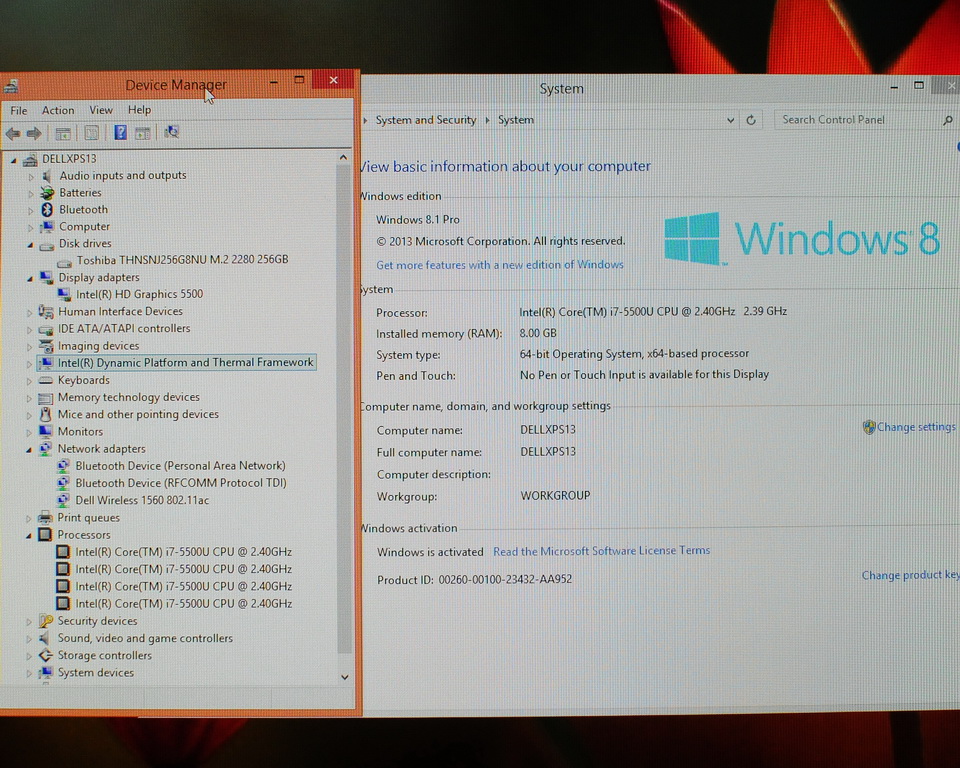Screen dimensions: 960x768
Task: Expand the IDE ATA/ATAPI controllers arrow
Action: [29, 329]
